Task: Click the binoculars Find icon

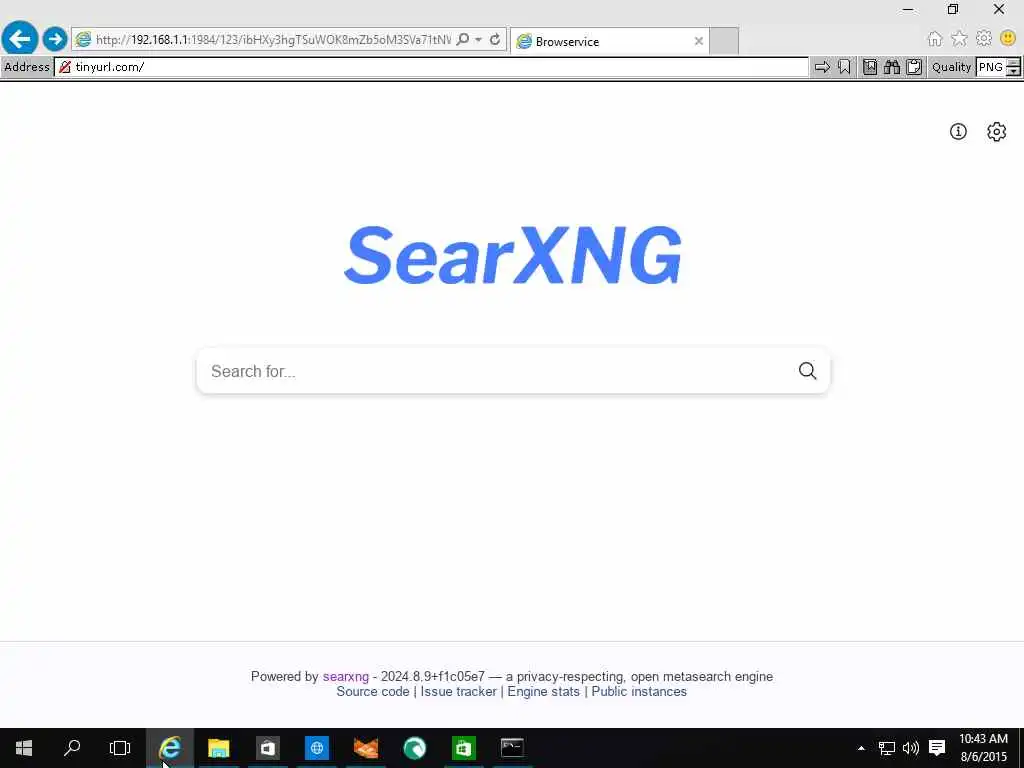Action: click(x=892, y=67)
